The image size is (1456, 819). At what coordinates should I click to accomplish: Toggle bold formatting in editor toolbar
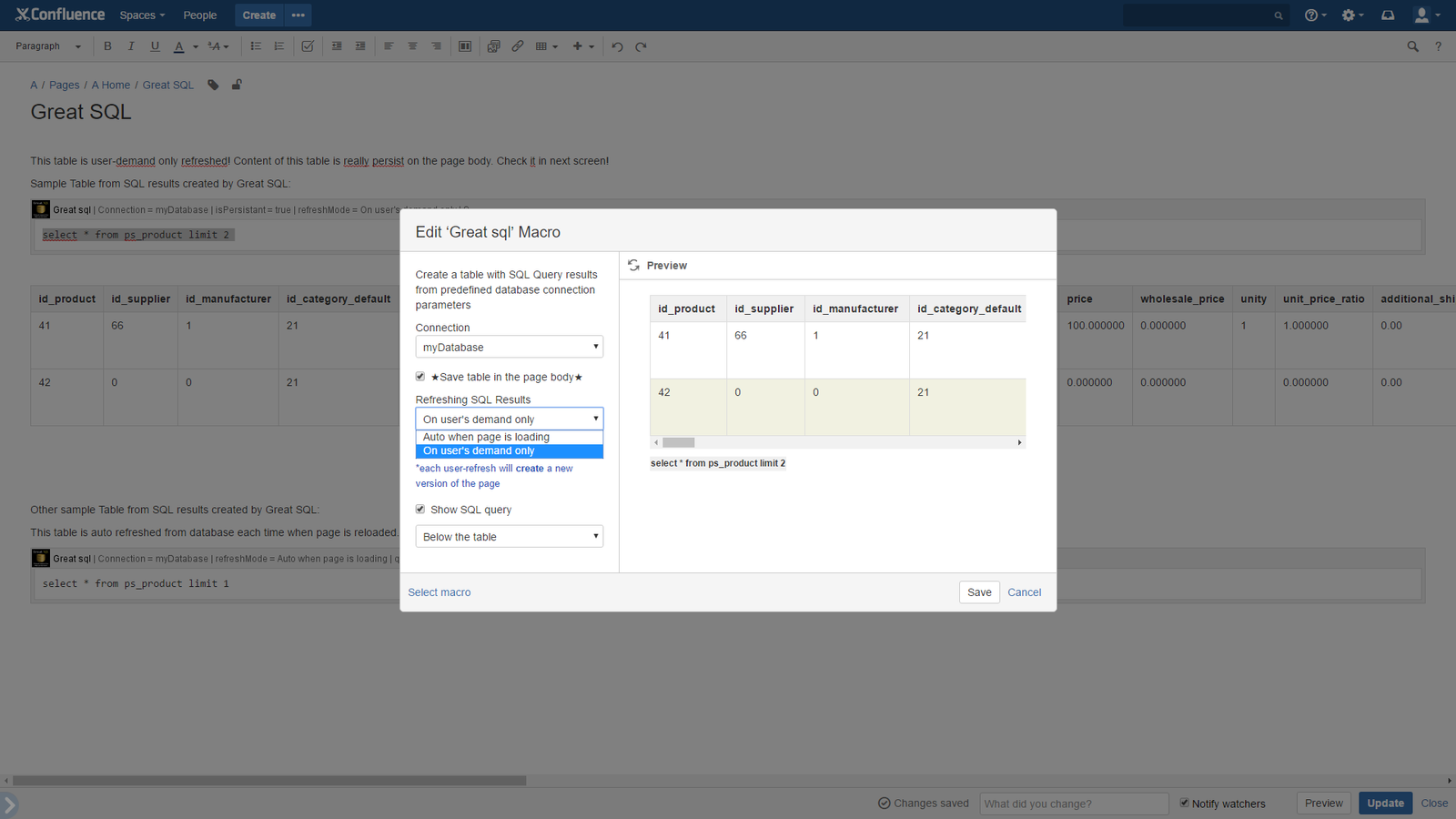(x=107, y=46)
